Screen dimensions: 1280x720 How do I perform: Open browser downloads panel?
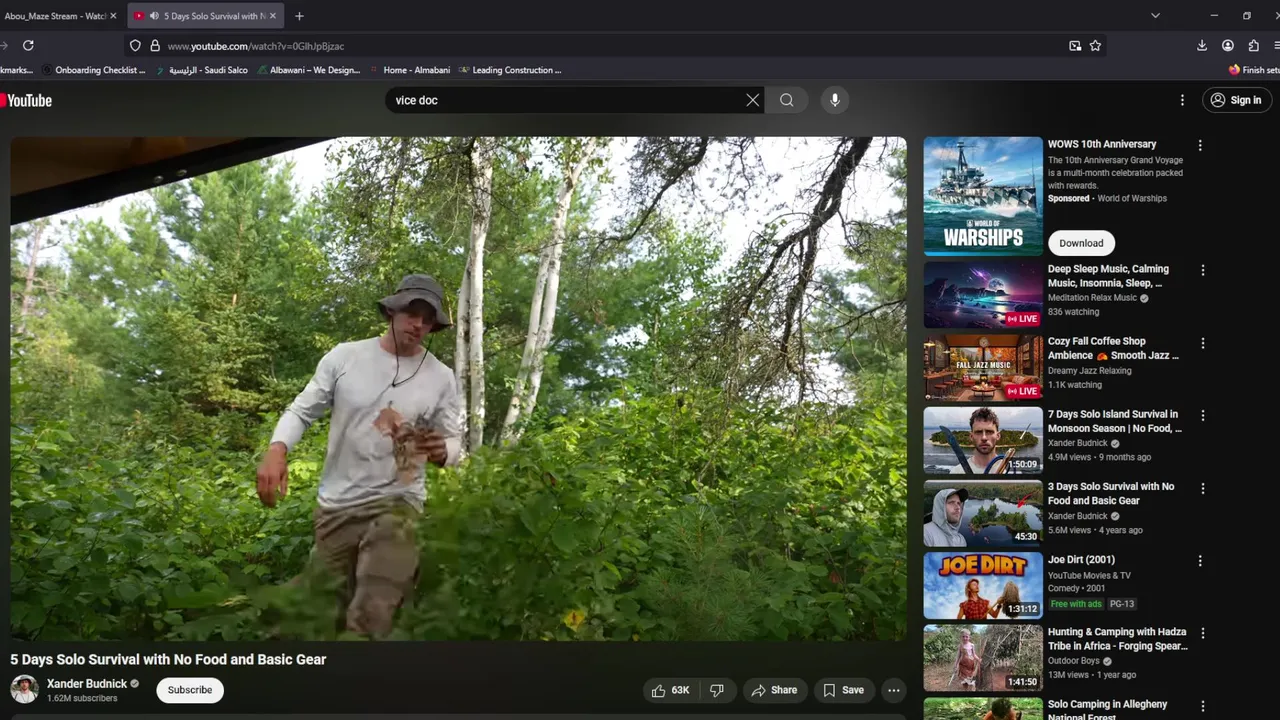[x=1202, y=46]
